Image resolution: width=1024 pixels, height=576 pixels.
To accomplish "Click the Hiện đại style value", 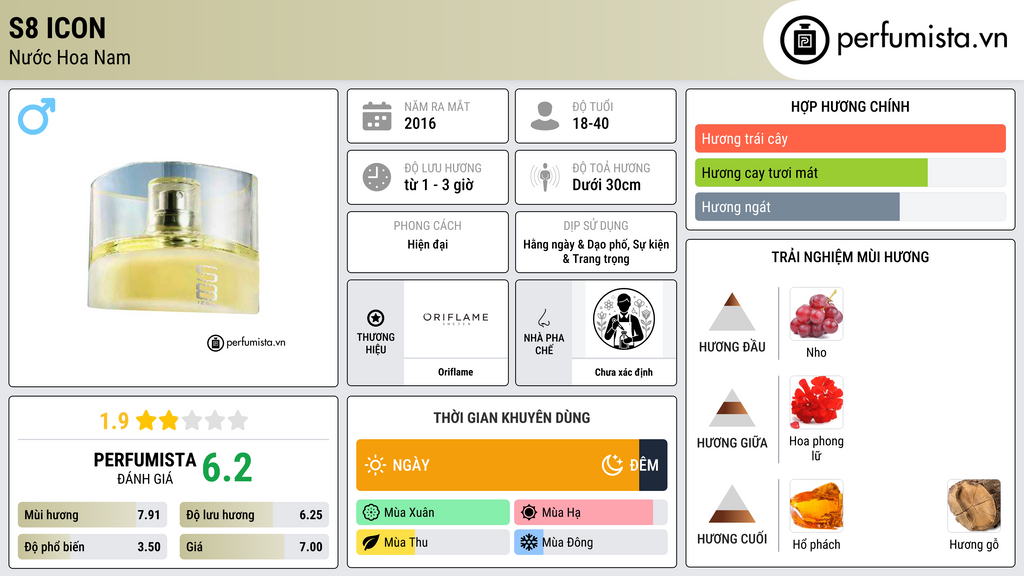I will [428, 244].
